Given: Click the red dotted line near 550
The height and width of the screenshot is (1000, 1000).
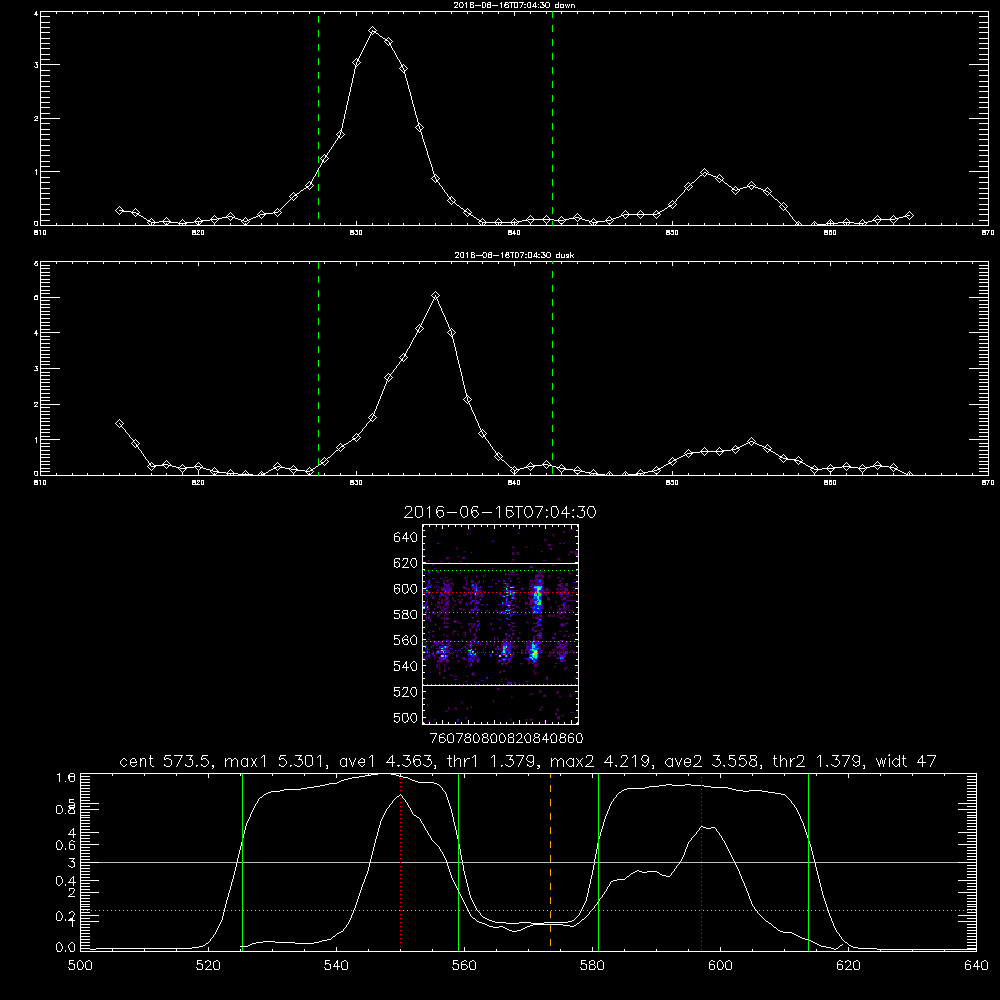Looking at the screenshot, I should pyautogui.click(x=401, y=861).
